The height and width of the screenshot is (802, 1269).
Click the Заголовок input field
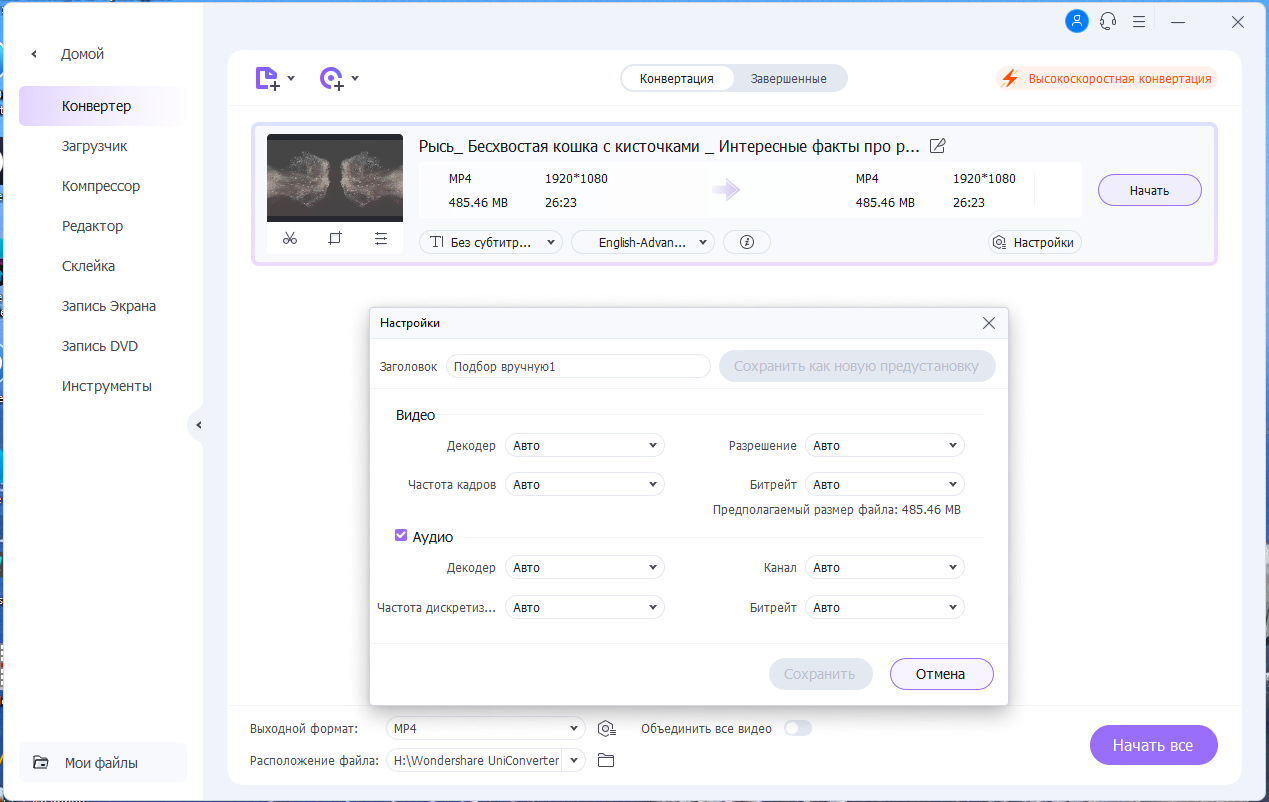578,366
